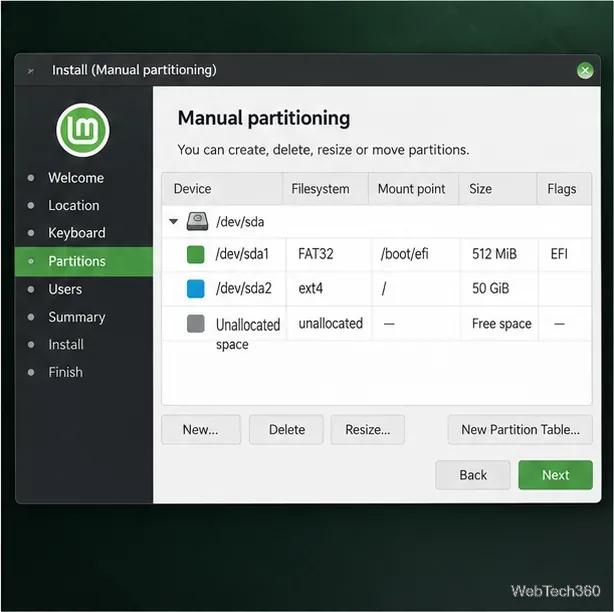Go to the Location step
Viewport: 614px width, 612px height.
pos(74,206)
